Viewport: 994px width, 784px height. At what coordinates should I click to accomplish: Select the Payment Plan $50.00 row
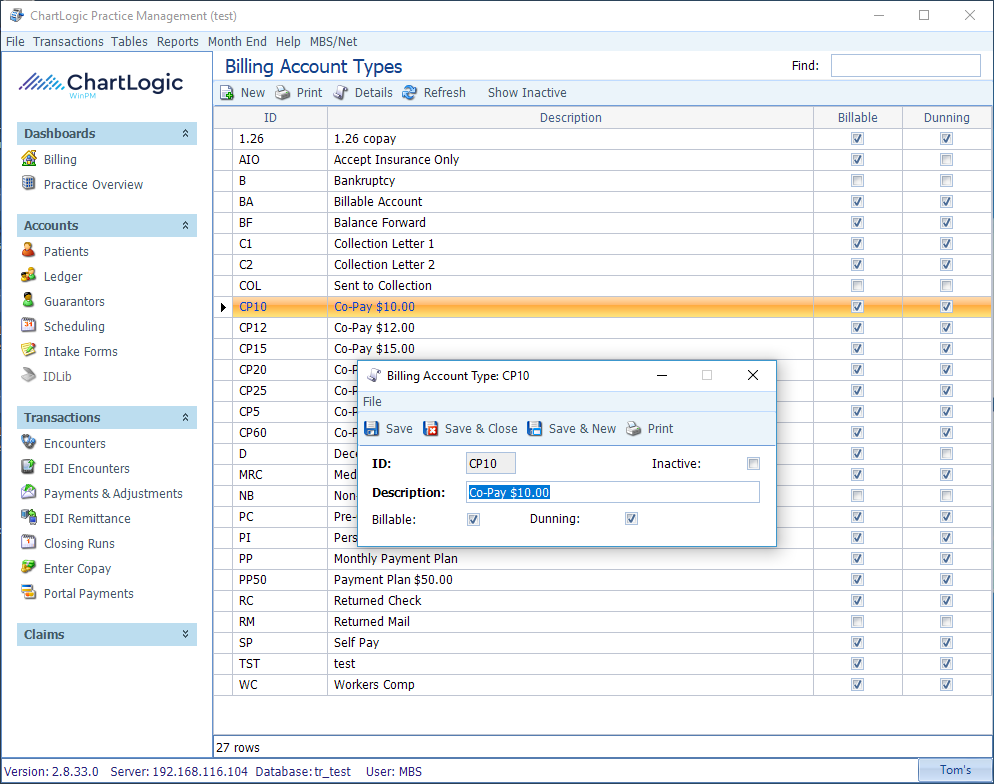[x=602, y=579]
